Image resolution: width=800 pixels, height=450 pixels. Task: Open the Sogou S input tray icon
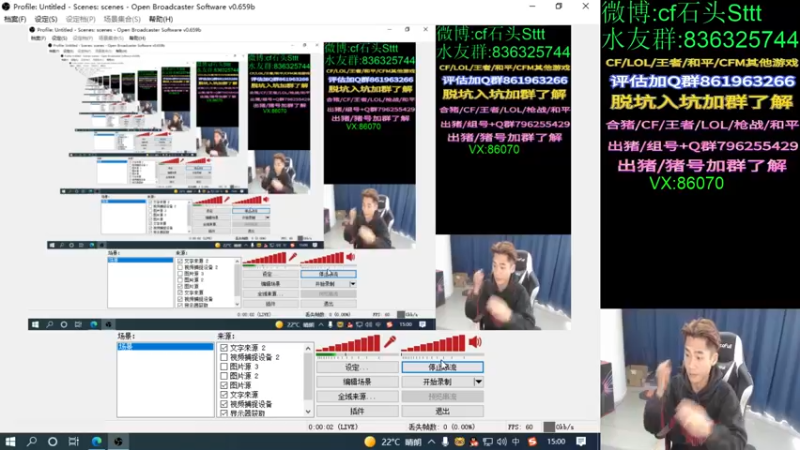(x=532, y=442)
